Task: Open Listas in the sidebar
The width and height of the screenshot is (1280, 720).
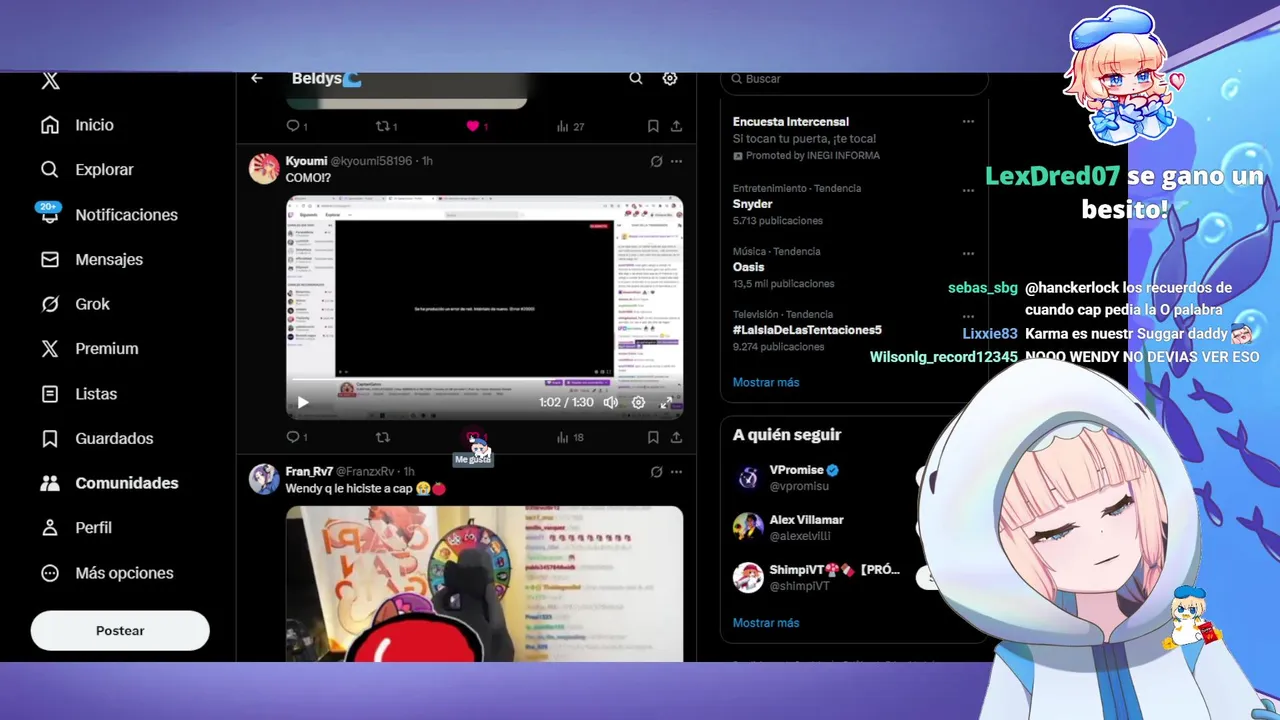Action: (79, 394)
